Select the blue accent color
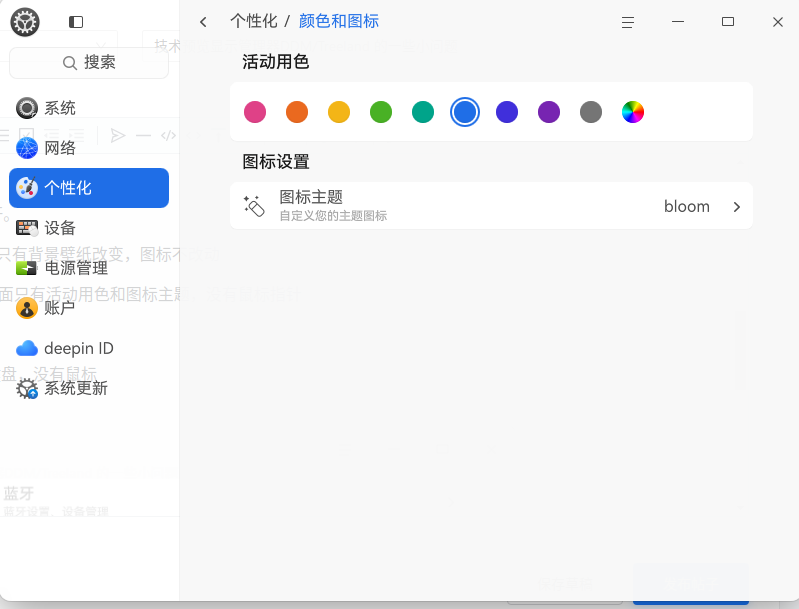The width and height of the screenshot is (799, 609). coord(465,112)
